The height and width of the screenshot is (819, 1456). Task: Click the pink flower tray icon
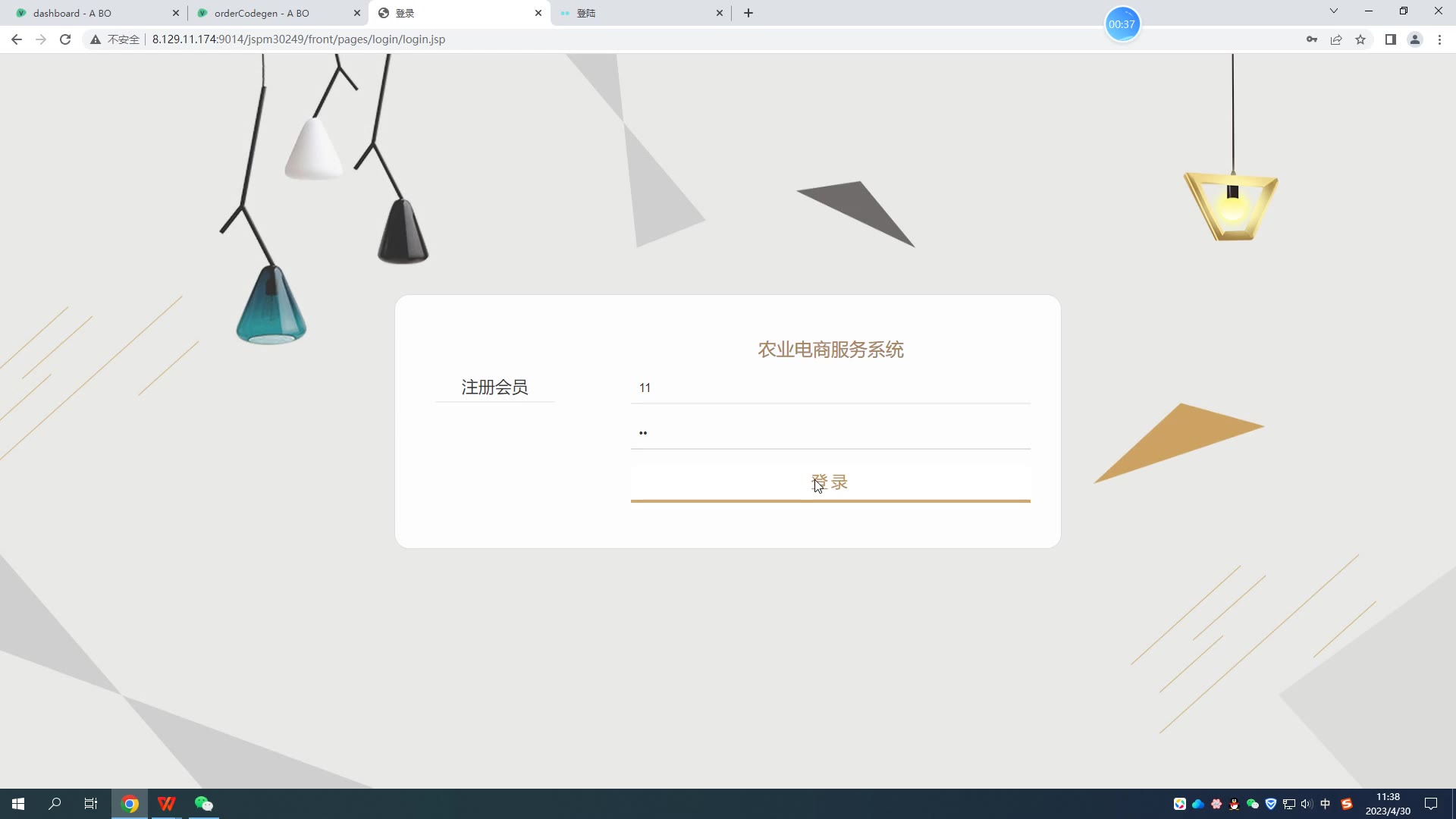coord(1216,804)
